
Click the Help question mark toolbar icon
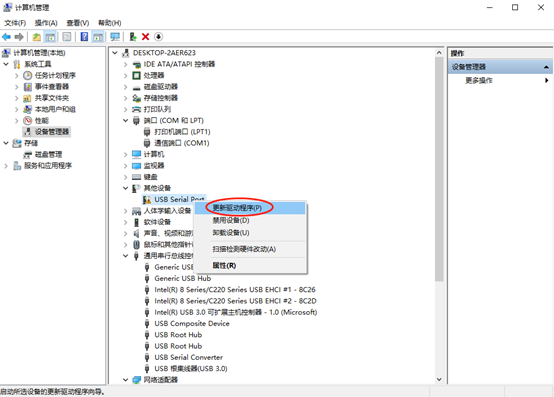[84, 36]
